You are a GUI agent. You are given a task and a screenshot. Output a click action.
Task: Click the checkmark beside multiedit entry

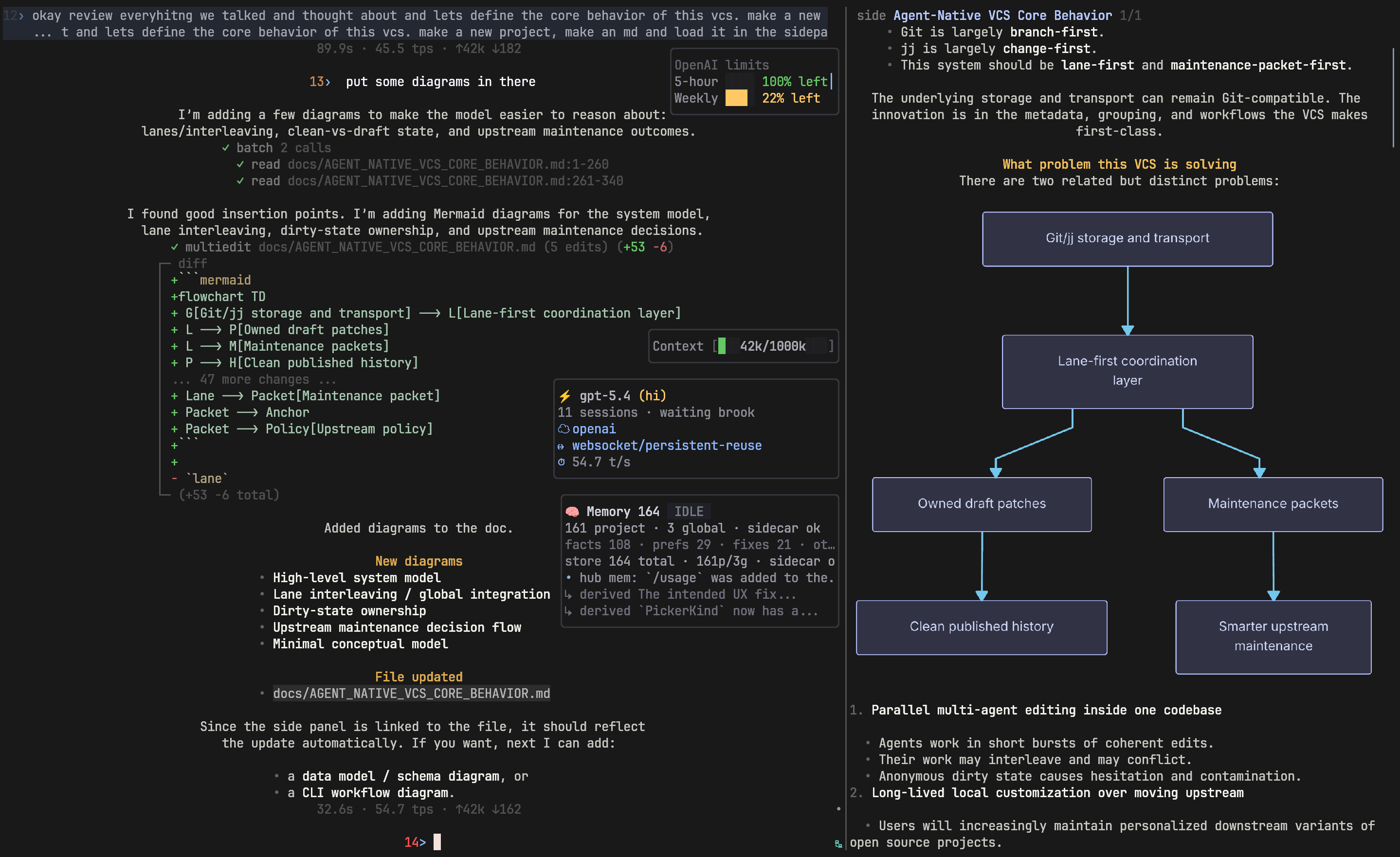(x=174, y=247)
